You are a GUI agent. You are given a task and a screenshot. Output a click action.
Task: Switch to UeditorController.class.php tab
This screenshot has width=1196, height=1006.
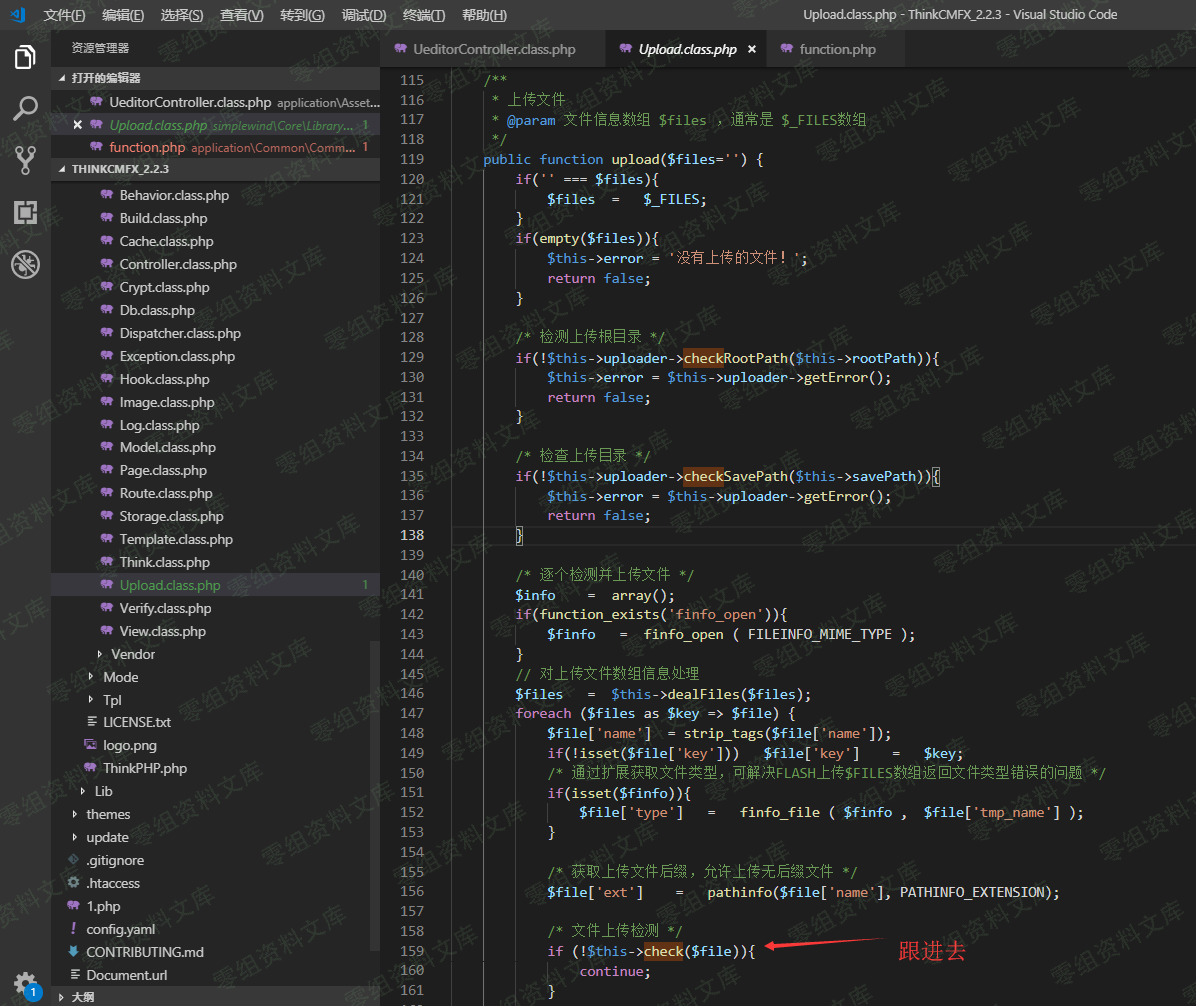click(493, 49)
